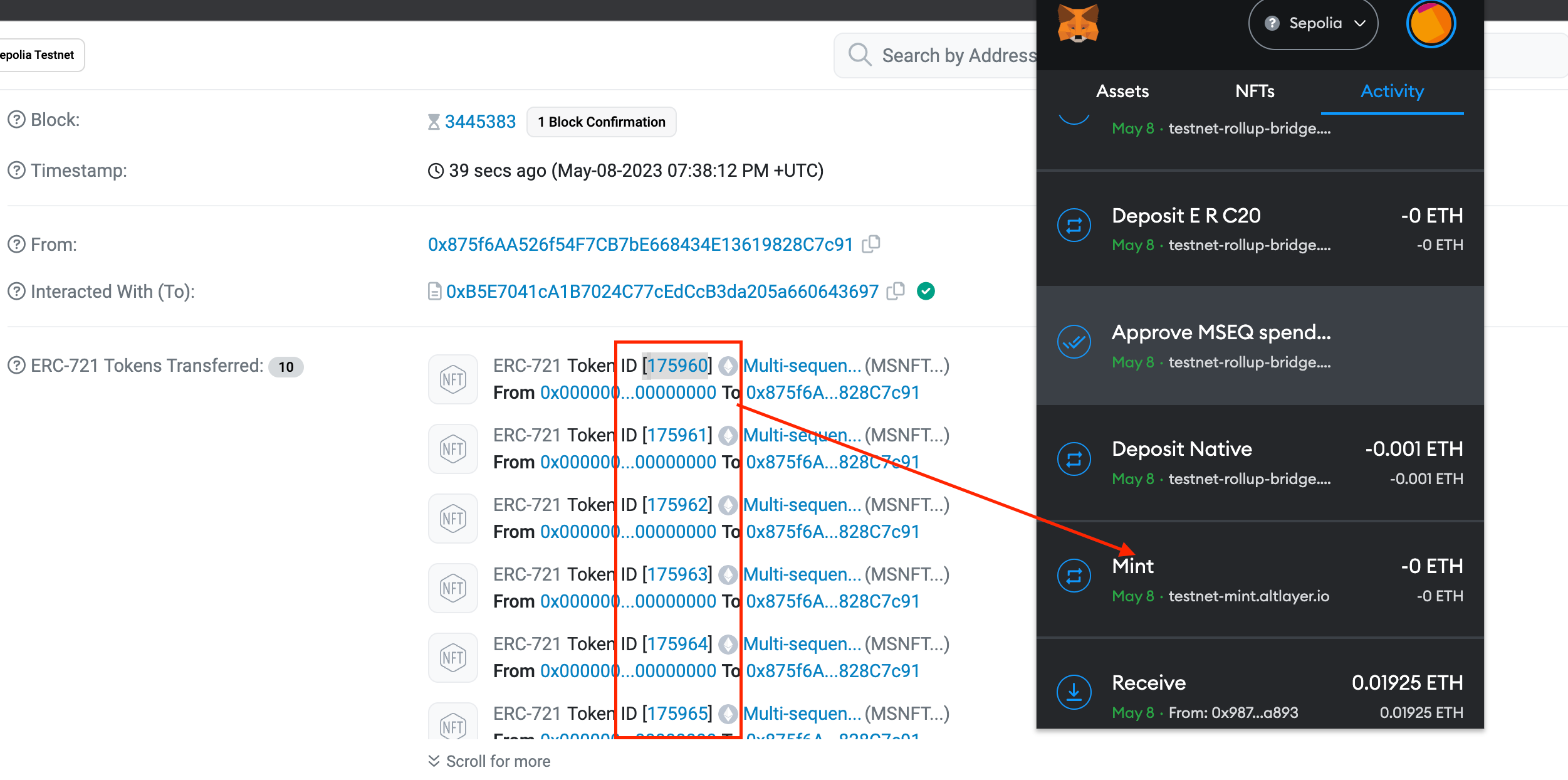Click the Approve MSEQ double-check icon
Viewport: 1568px width, 780px height.
(1074, 342)
